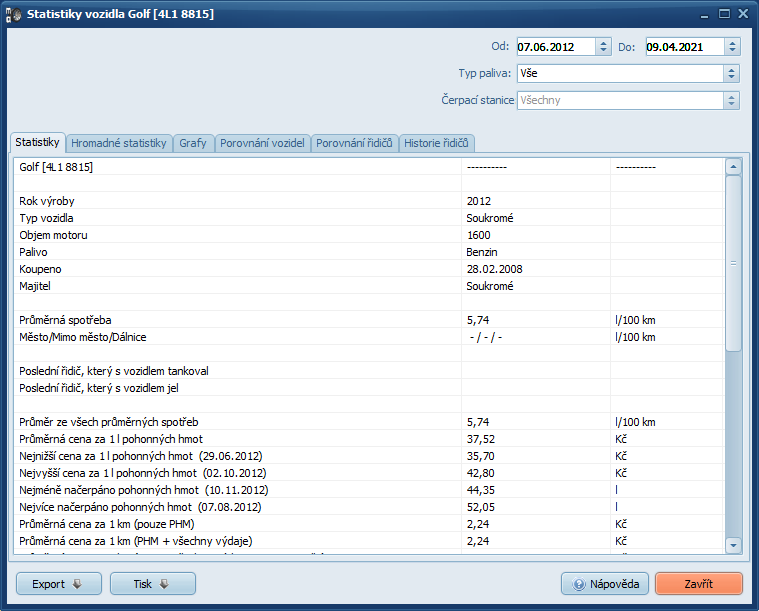Select Nejvyšší cena za 1 l row
759x611 pixels.
tap(369, 473)
